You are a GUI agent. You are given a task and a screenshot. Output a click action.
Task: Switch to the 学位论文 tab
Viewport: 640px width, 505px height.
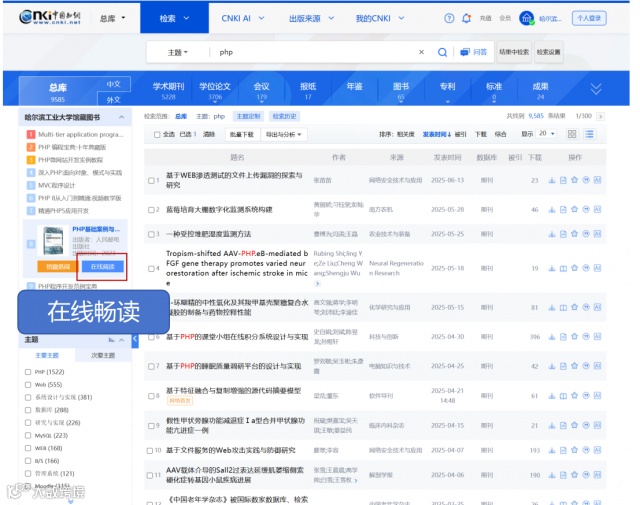[215, 91]
